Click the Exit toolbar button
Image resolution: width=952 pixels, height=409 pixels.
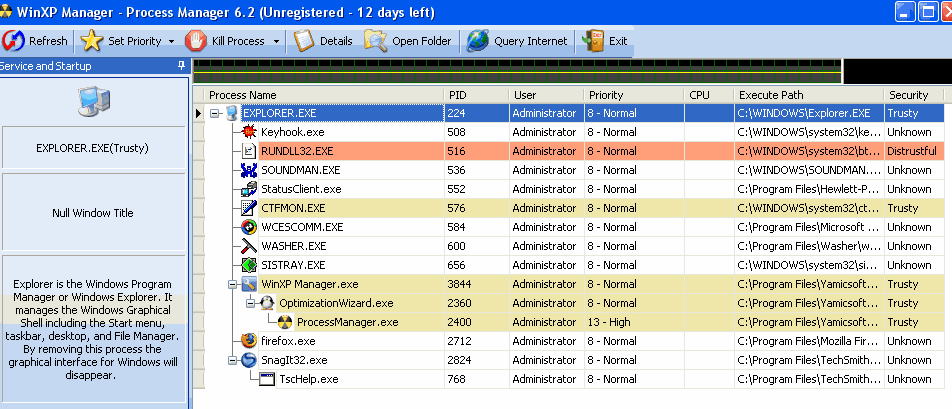(605, 41)
